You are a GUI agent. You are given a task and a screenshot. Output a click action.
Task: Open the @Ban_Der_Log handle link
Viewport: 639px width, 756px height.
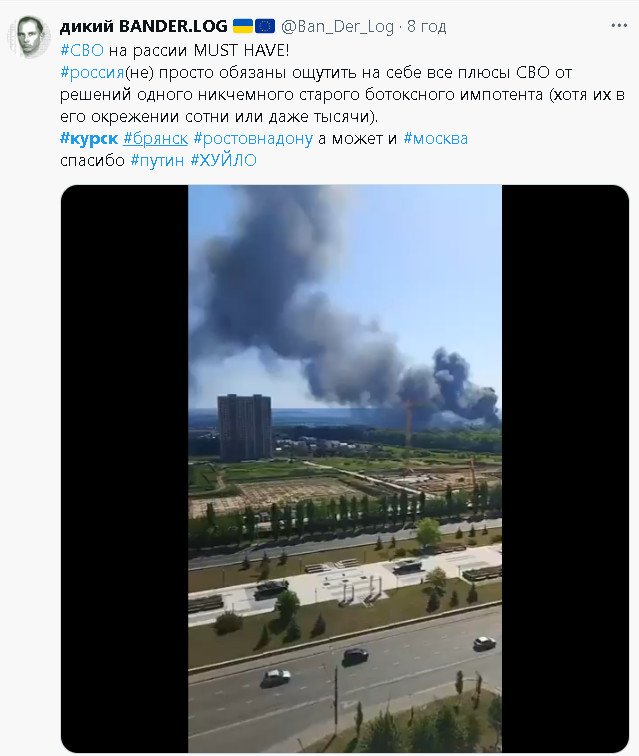[337, 27]
